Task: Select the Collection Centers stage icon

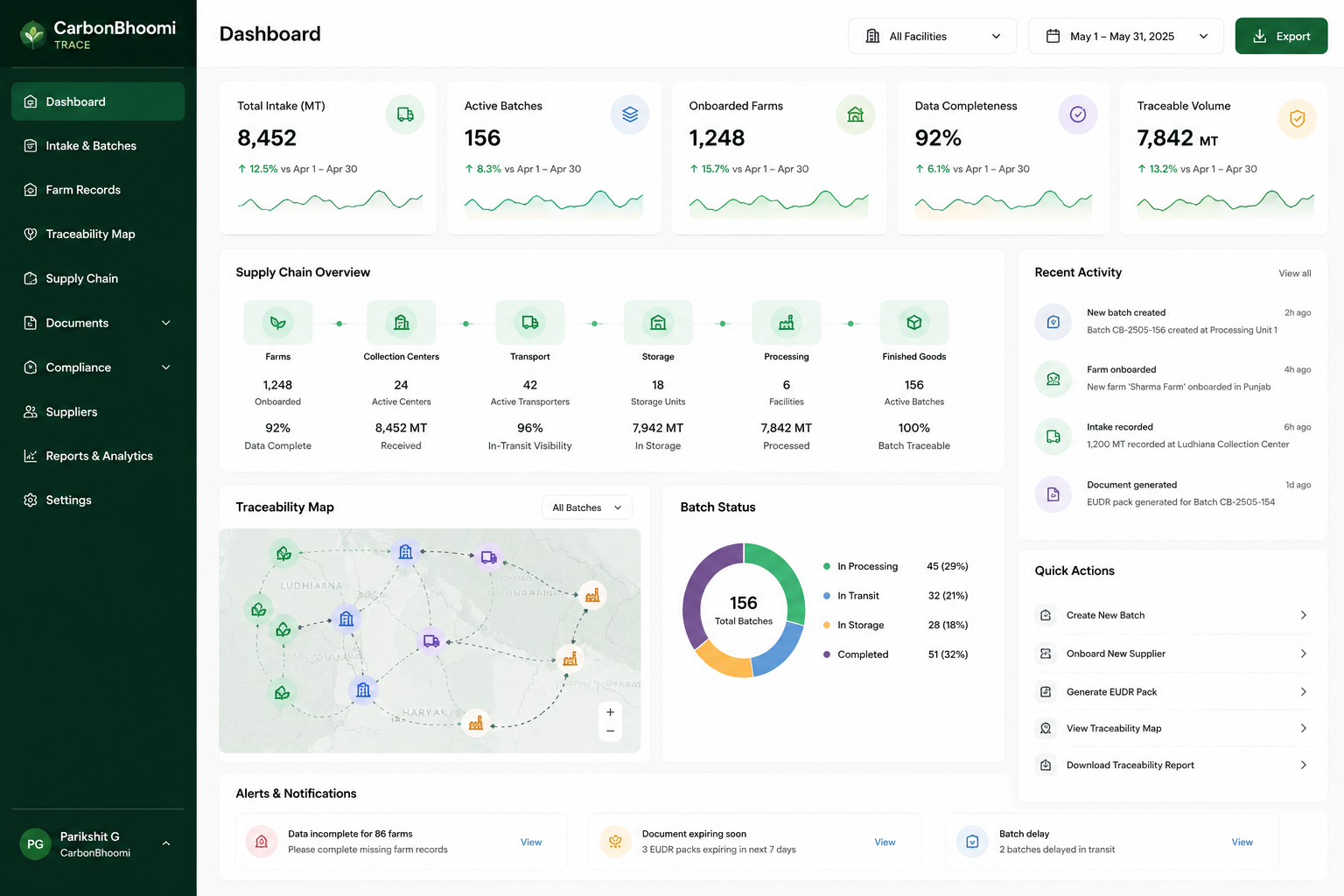Action: click(x=402, y=323)
